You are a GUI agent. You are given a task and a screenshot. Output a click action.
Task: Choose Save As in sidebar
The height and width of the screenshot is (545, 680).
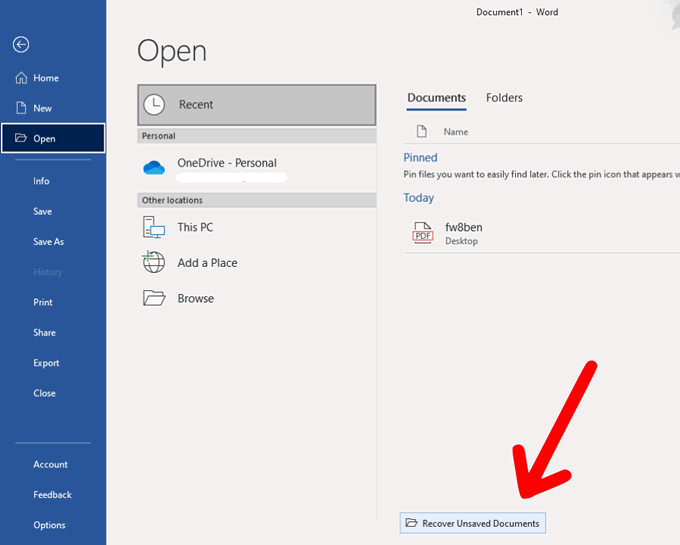pos(48,242)
